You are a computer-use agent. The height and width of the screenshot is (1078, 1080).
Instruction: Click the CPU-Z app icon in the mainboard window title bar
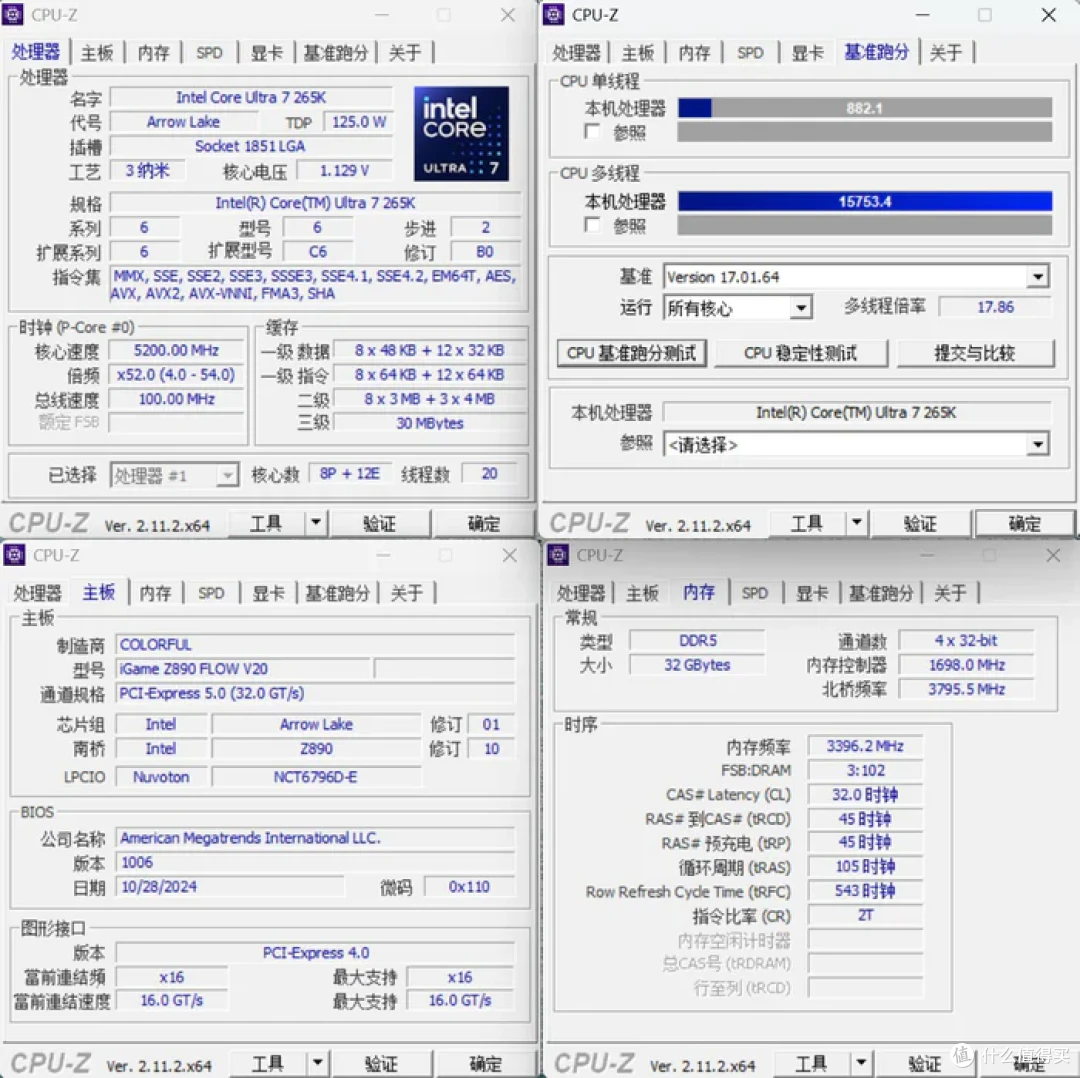14,555
